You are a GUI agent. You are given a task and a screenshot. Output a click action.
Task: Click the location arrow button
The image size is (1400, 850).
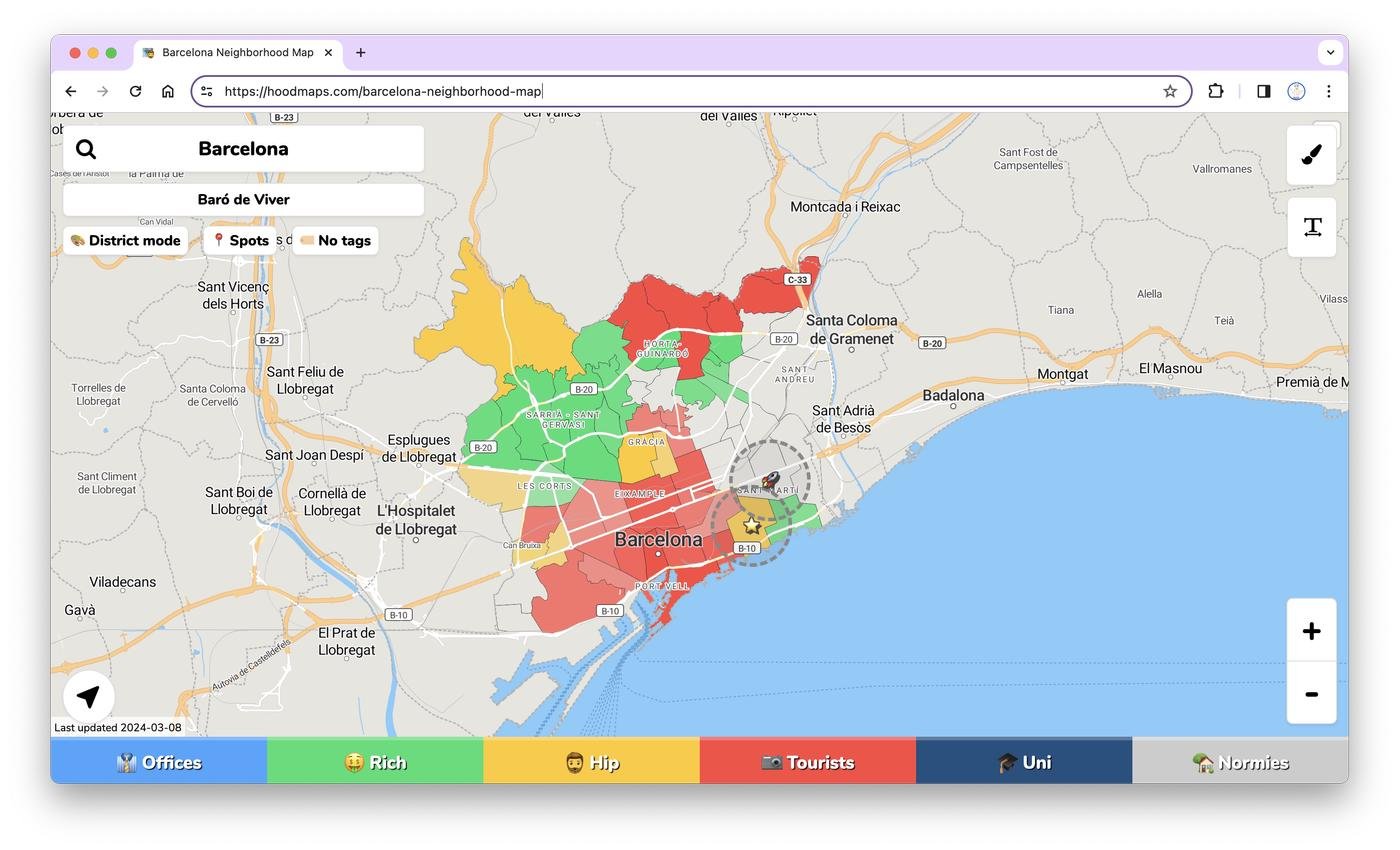pos(88,696)
